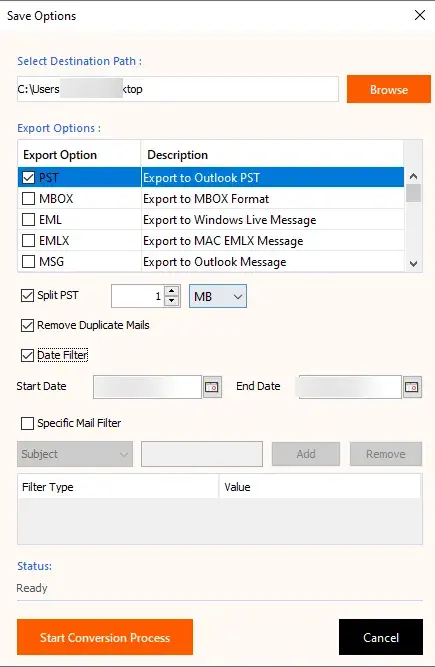The image size is (435, 667).
Task: Click the Export Option column header
Action: [x=79, y=154]
